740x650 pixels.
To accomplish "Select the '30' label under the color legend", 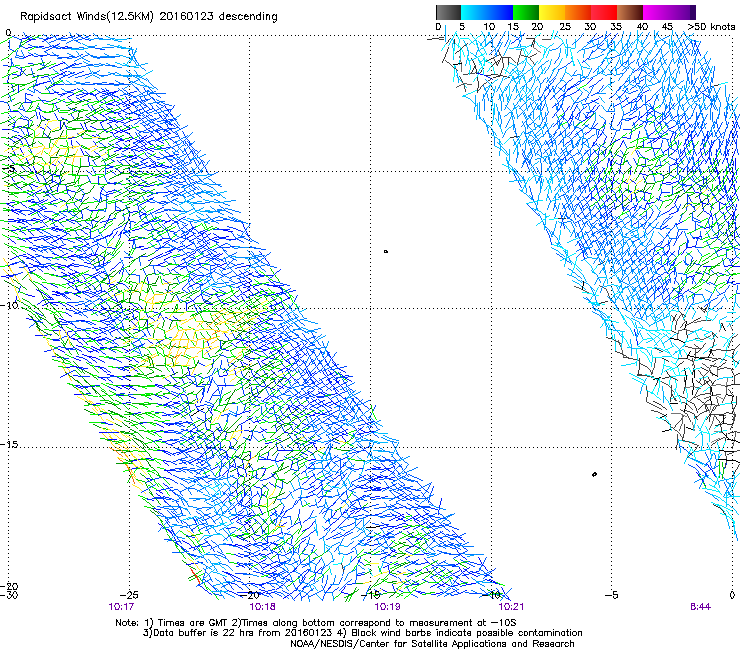I will coord(590,27).
